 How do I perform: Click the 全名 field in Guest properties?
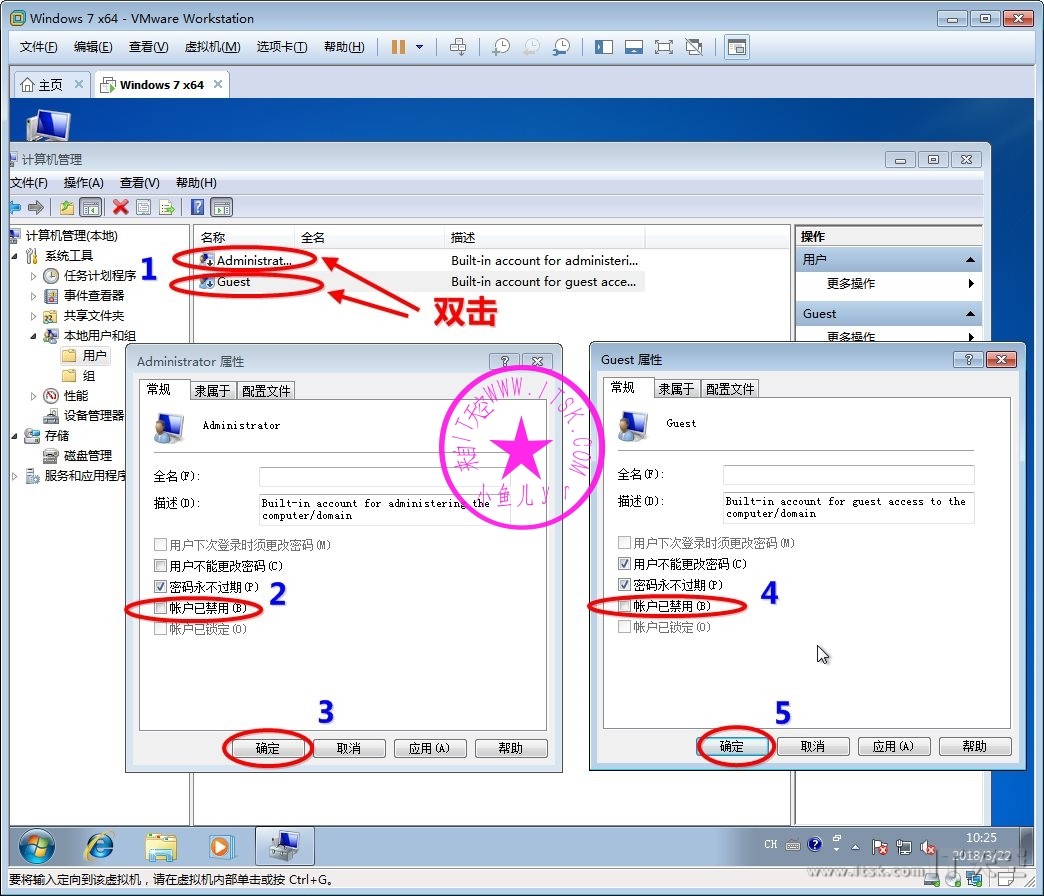pos(848,474)
